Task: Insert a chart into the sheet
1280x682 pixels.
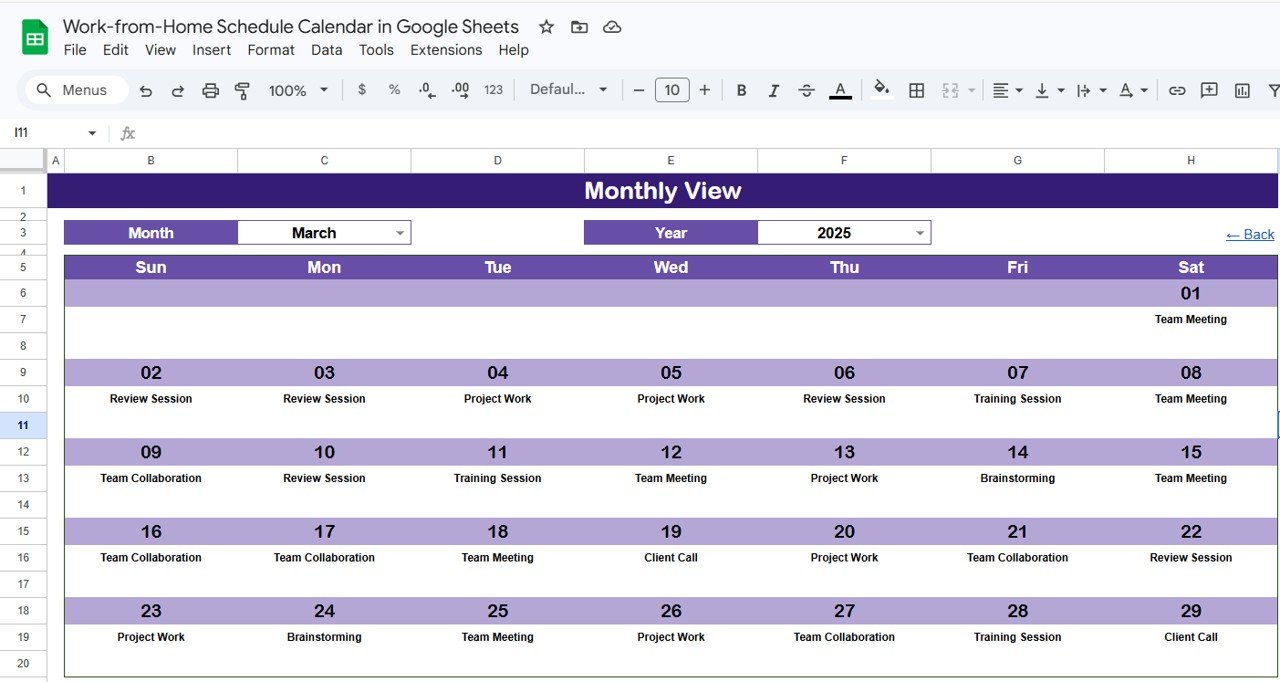Action: [1241, 90]
